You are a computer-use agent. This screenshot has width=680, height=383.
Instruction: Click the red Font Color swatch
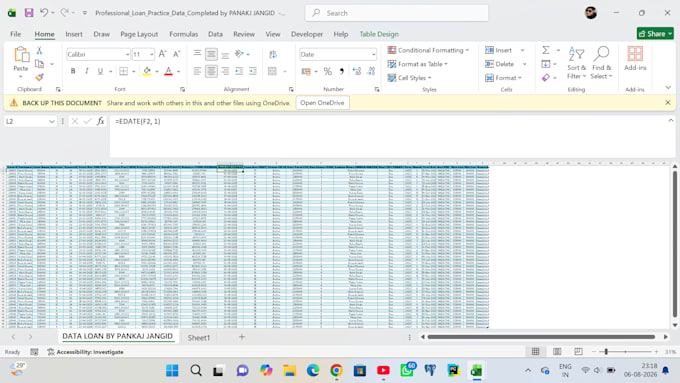click(x=169, y=71)
